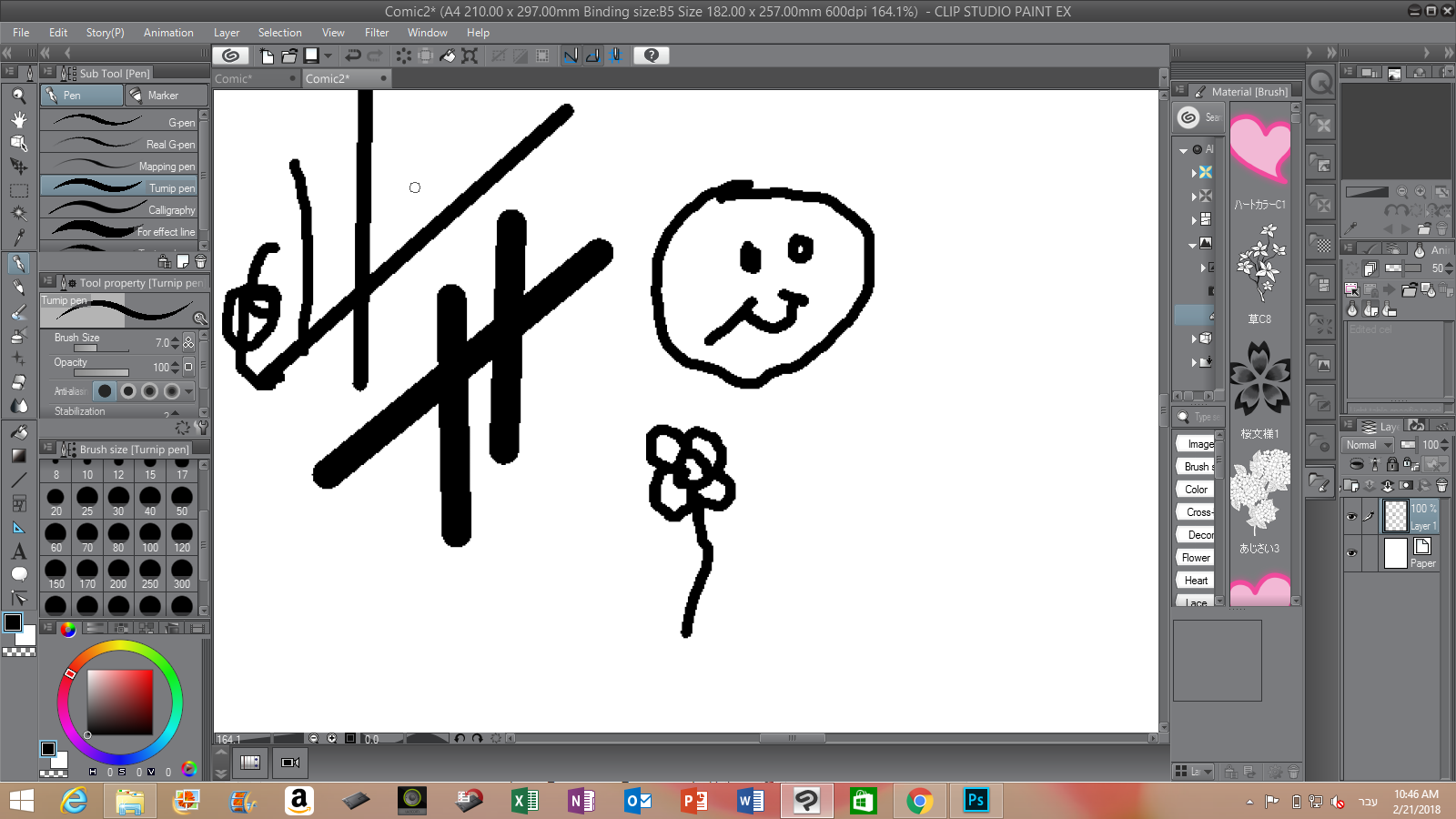The image size is (1456, 819).
Task: Expand the pen tool dropdown in the top toolbar
Action: [x=329, y=56]
